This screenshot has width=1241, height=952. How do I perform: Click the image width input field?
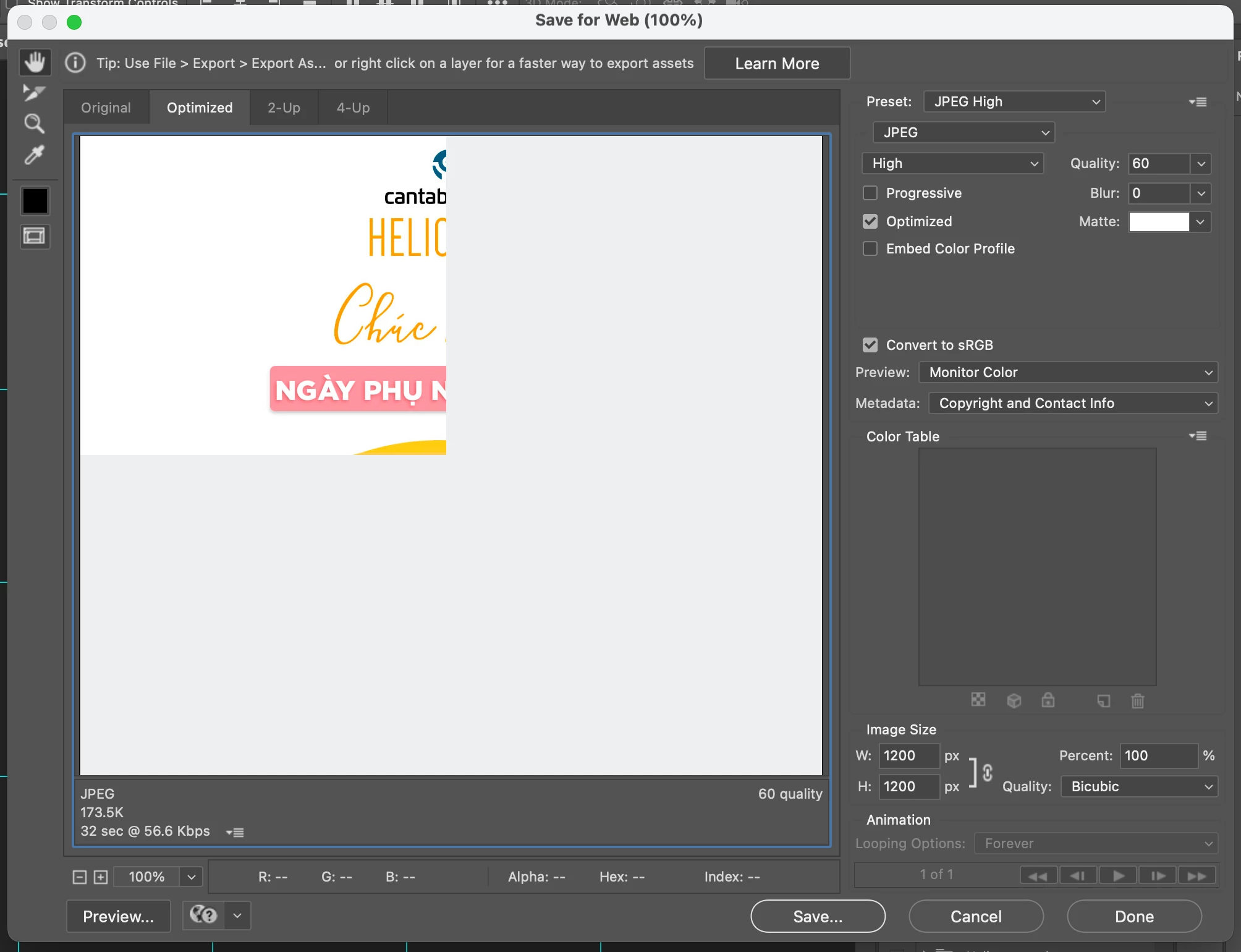click(908, 755)
